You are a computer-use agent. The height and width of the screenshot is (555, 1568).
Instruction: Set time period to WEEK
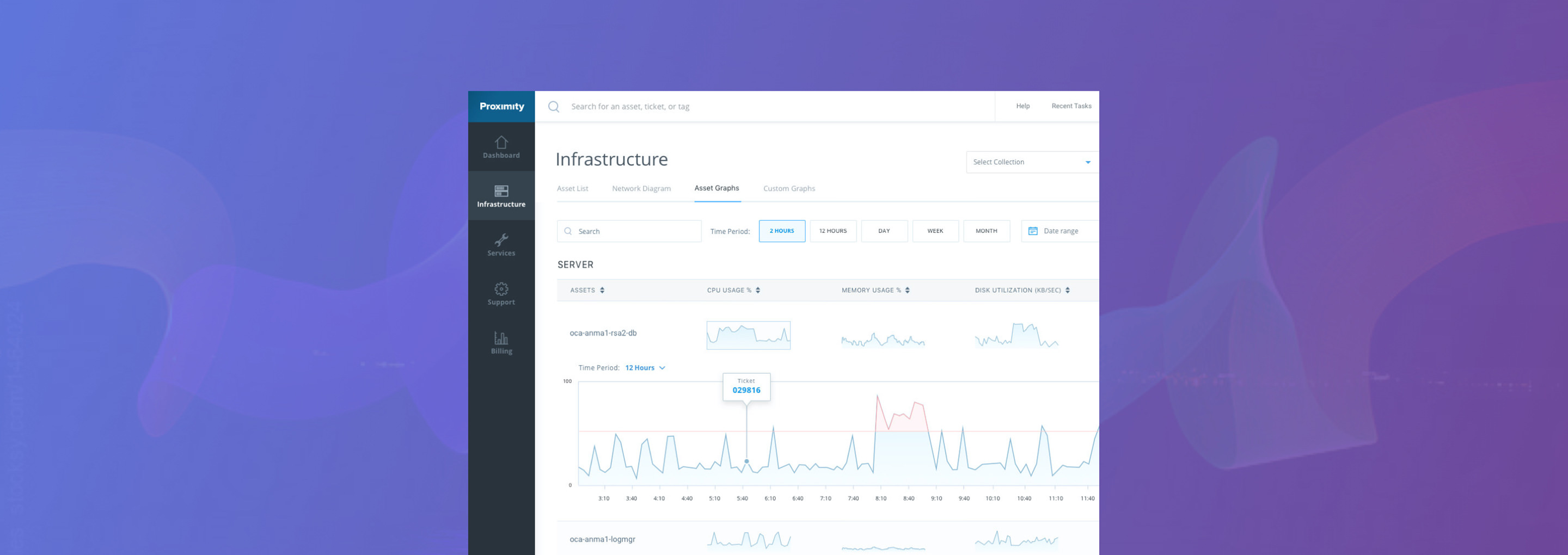tap(935, 231)
